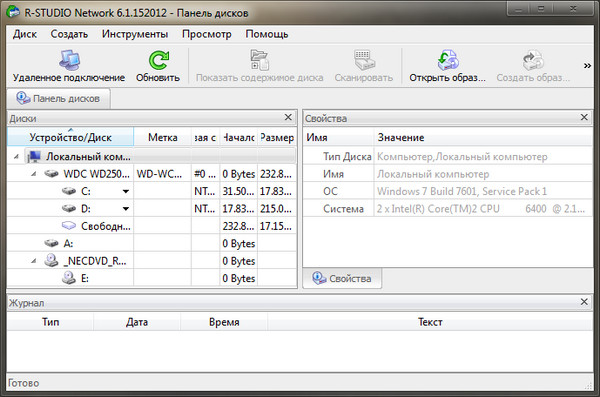Click the Готово status bar text

tap(23, 383)
